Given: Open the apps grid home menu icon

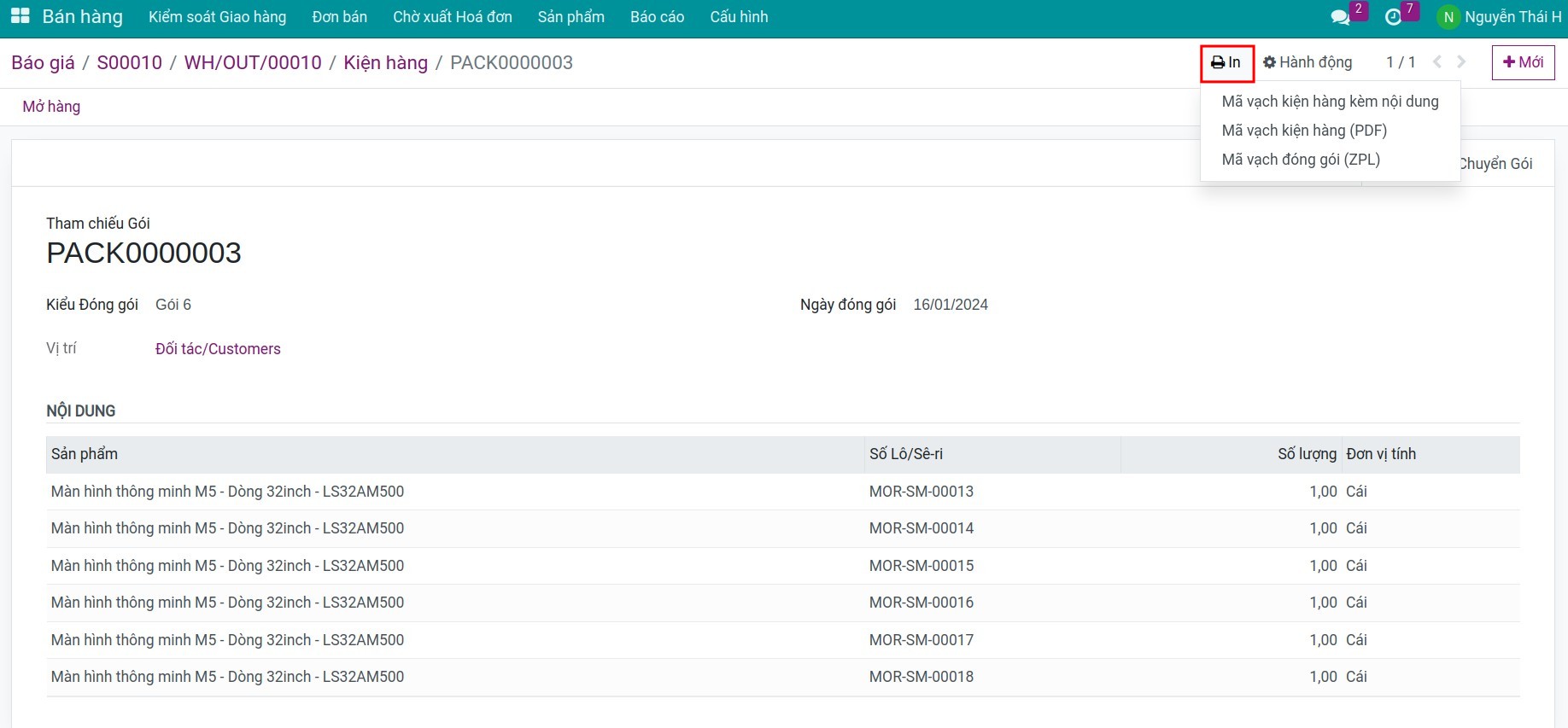Looking at the screenshot, I should 20,16.
